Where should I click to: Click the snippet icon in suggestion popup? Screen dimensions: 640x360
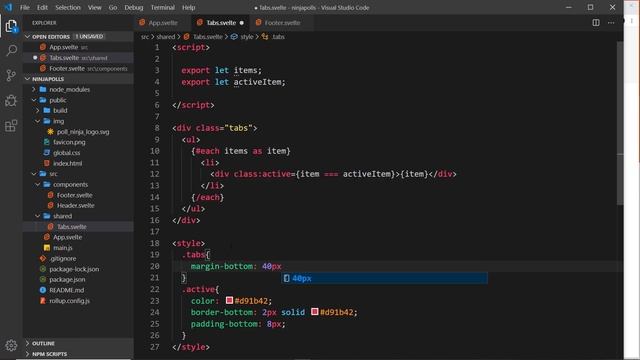tap(287, 278)
